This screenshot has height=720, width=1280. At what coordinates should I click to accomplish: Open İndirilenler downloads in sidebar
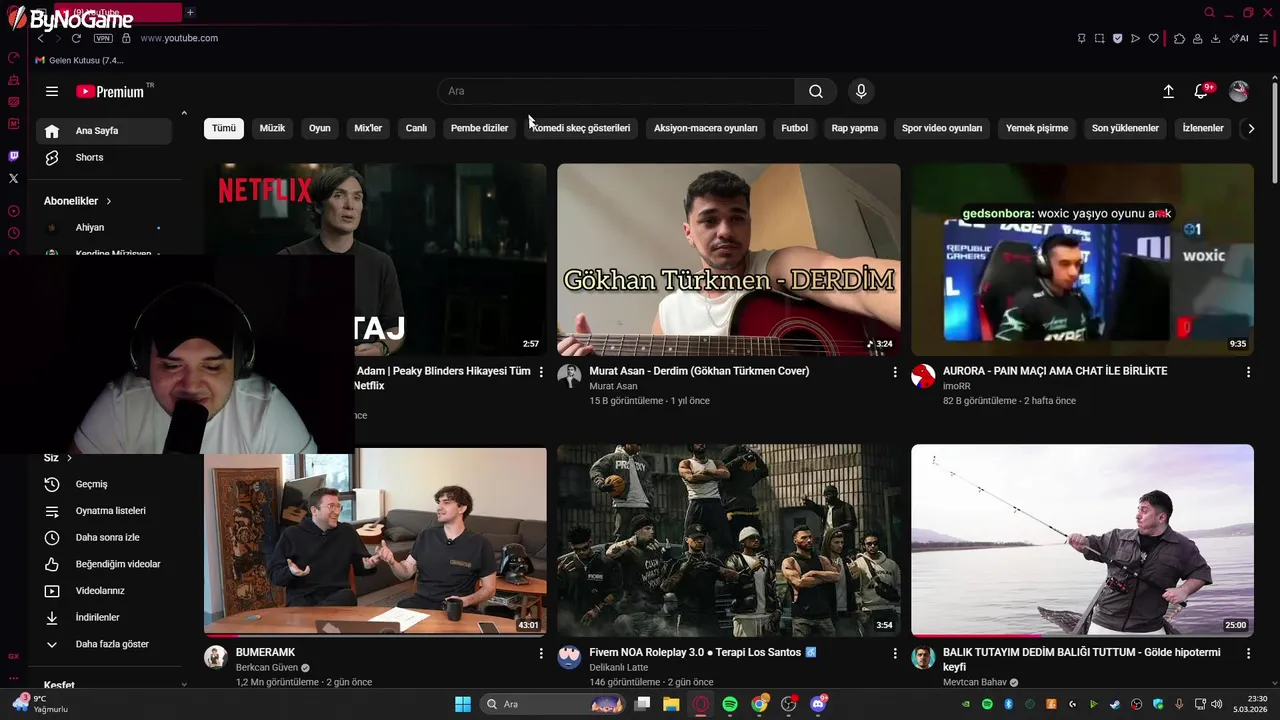point(105,618)
